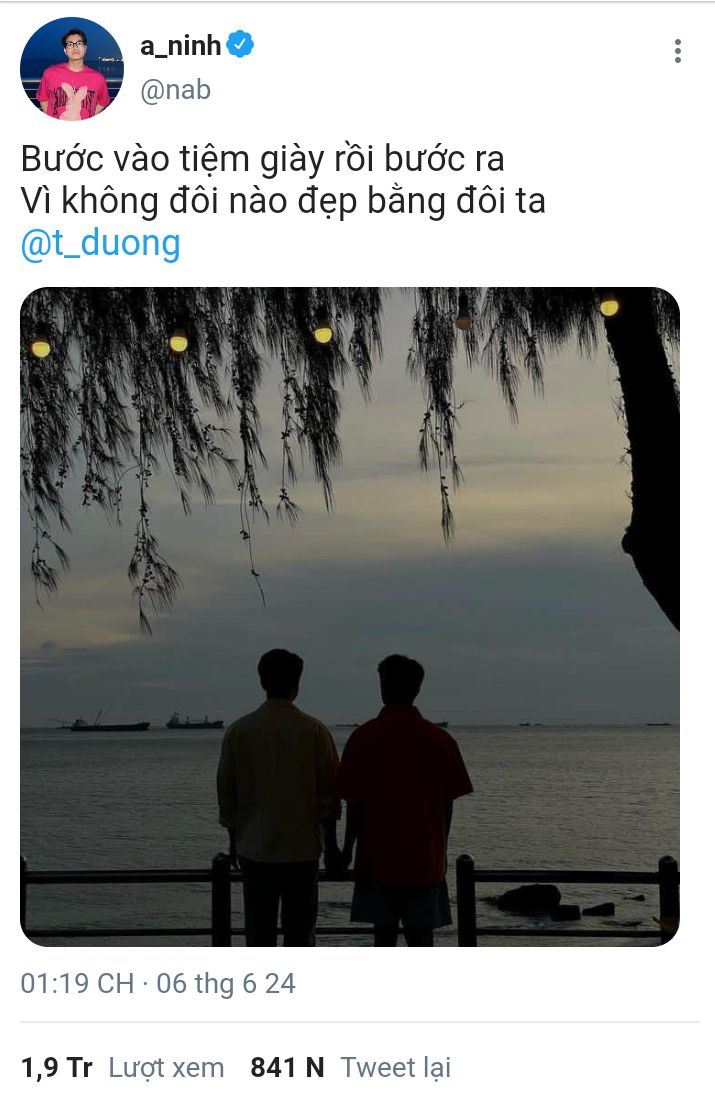Image resolution: width=715 pixels, height=1105 pixels.
Task: View the sunset seaside photo
Action: [350, 617]
